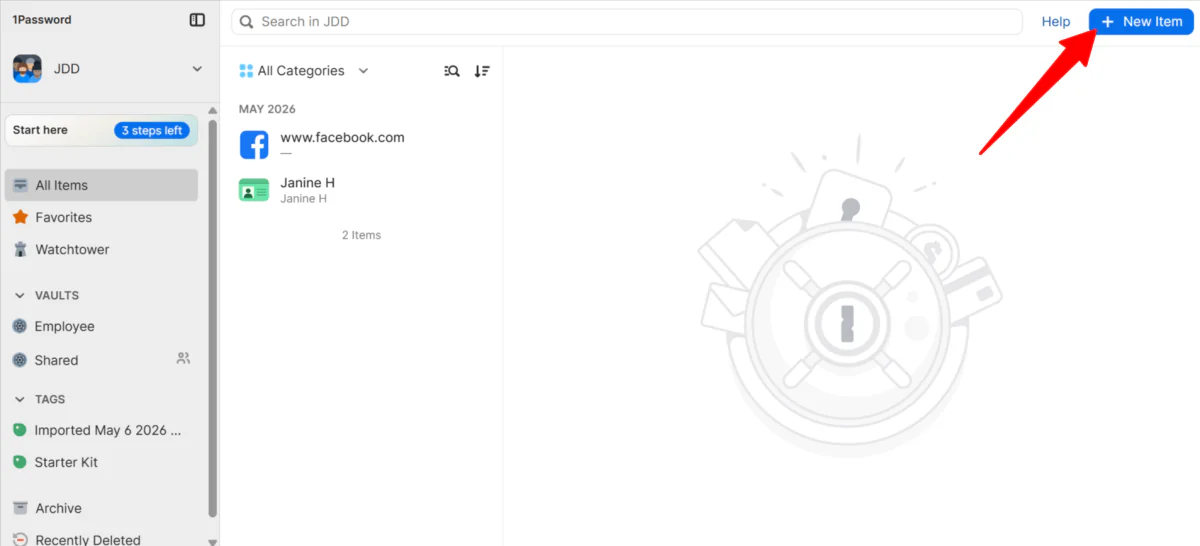Toggle the sidebar panel icon

[x=197, y=20]
